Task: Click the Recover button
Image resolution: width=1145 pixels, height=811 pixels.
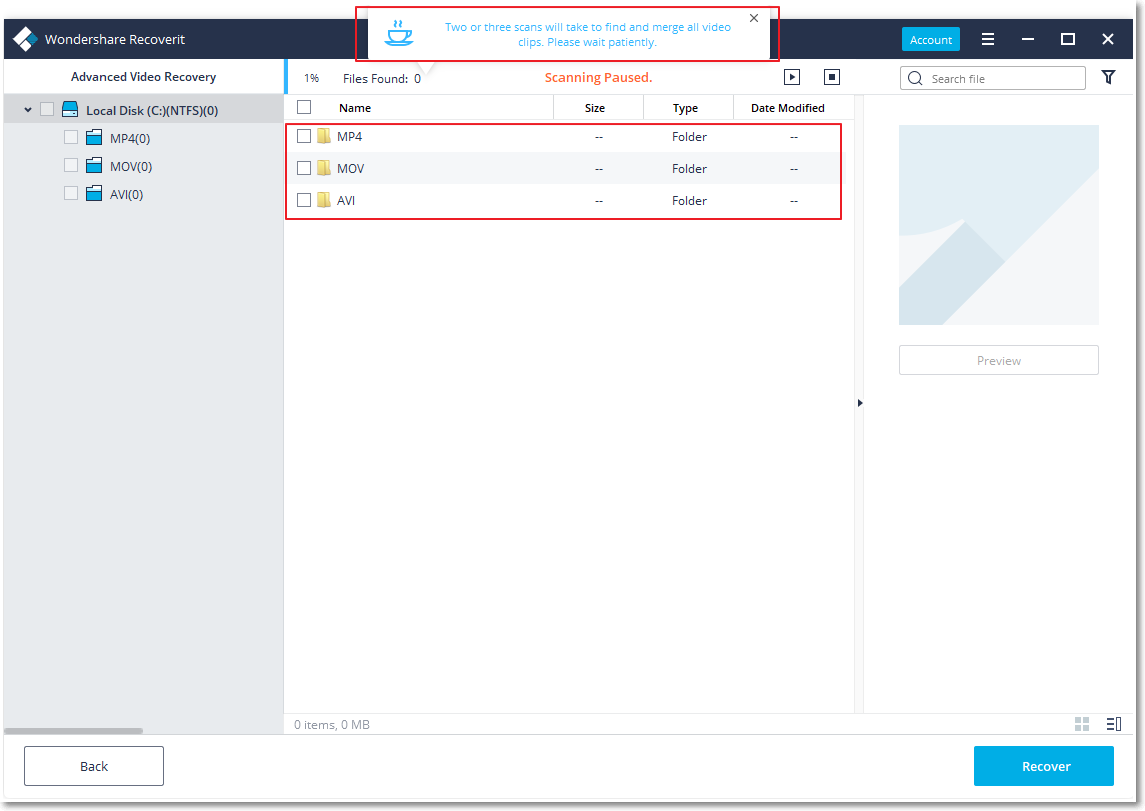Action: click(1043, 766)
